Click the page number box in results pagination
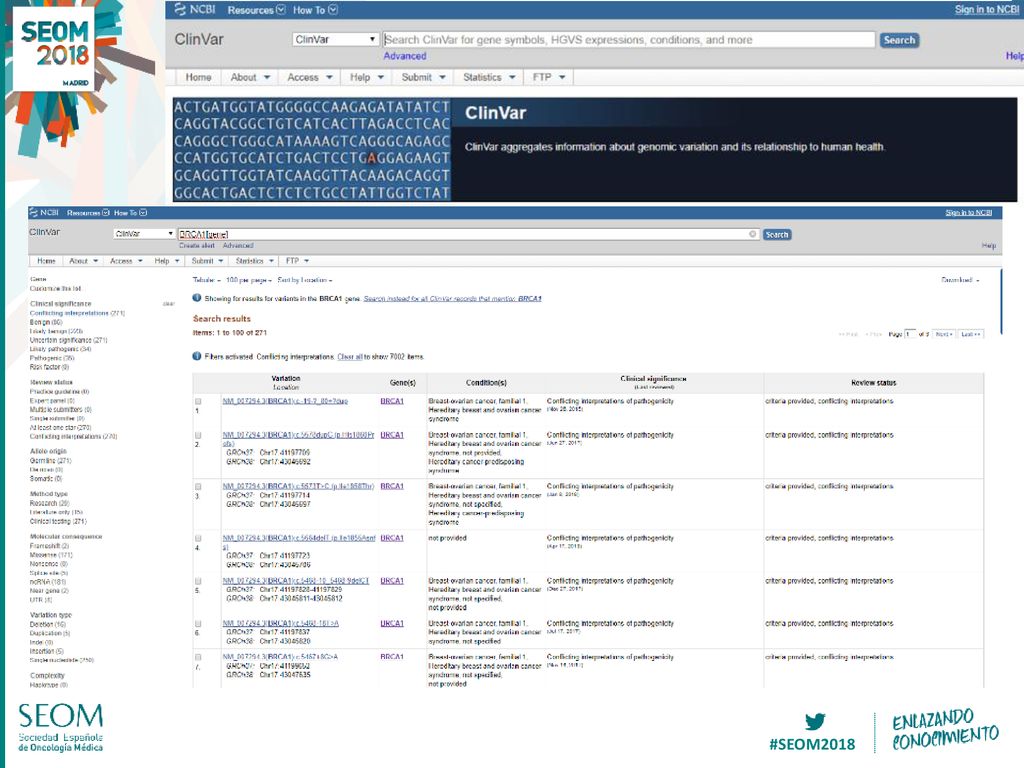1024x768 pixels. tap(910, 334)
